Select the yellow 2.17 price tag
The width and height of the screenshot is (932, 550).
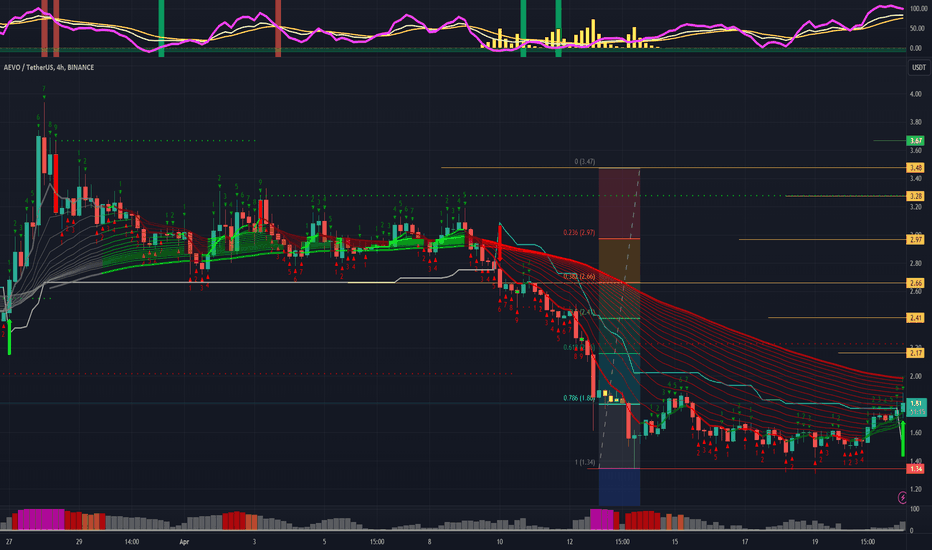click(x=915, y=353)
